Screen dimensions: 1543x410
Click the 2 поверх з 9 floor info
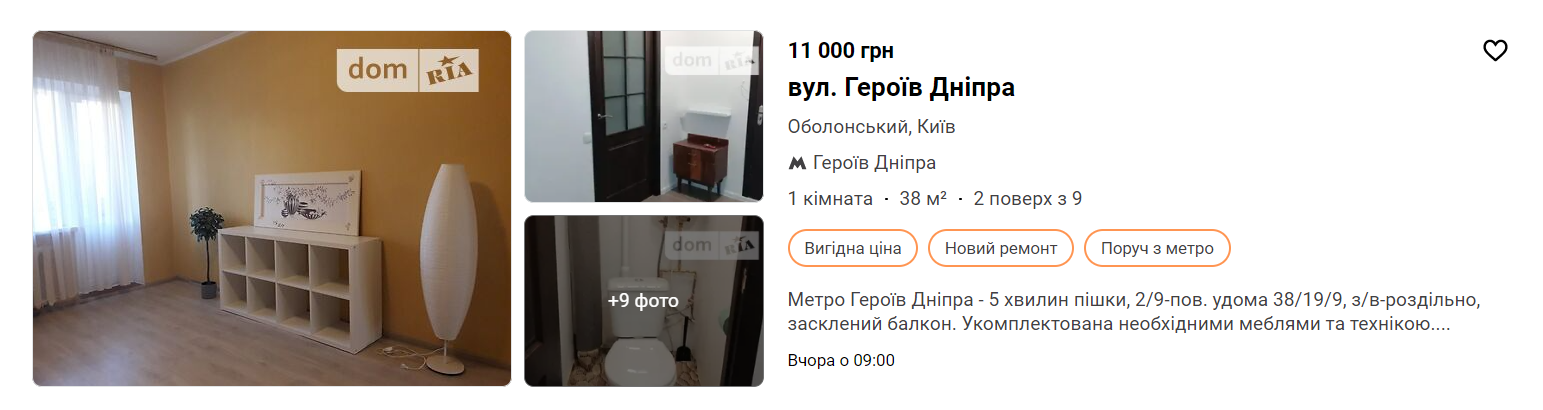(1028, 199)
